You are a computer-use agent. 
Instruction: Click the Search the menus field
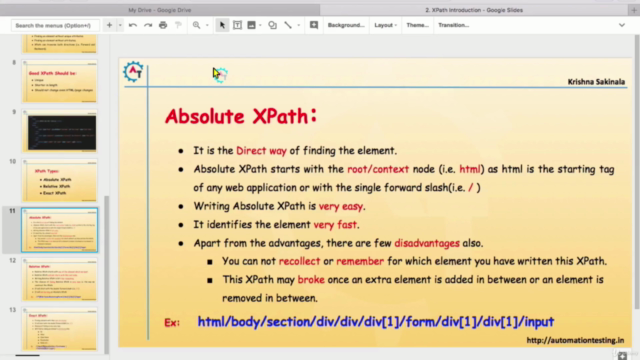pyautogui.click(x=55, y=25)
